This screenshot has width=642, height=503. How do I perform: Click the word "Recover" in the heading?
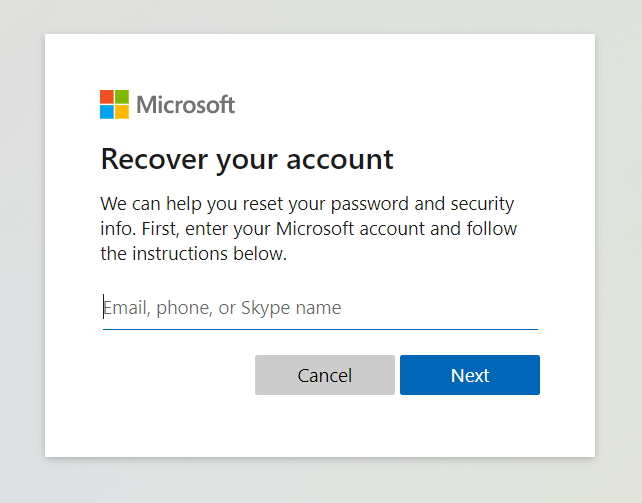pos(151,159)
